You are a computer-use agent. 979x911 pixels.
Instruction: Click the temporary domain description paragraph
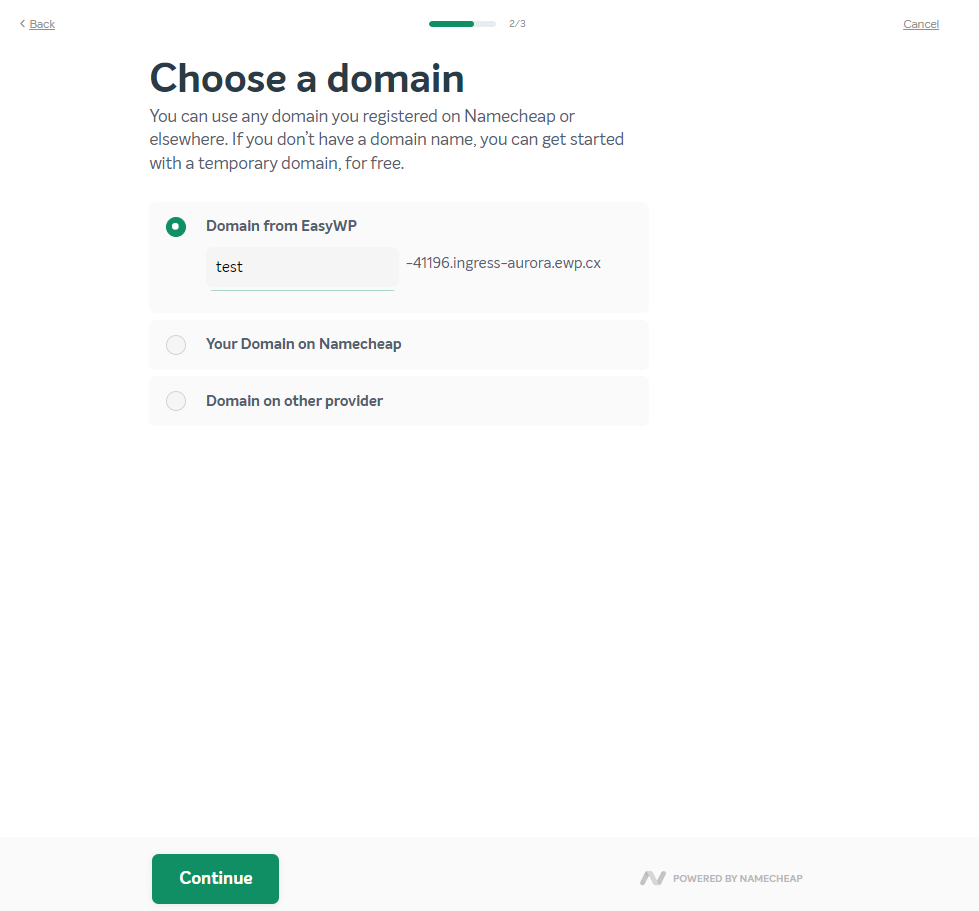coord(386,140)
